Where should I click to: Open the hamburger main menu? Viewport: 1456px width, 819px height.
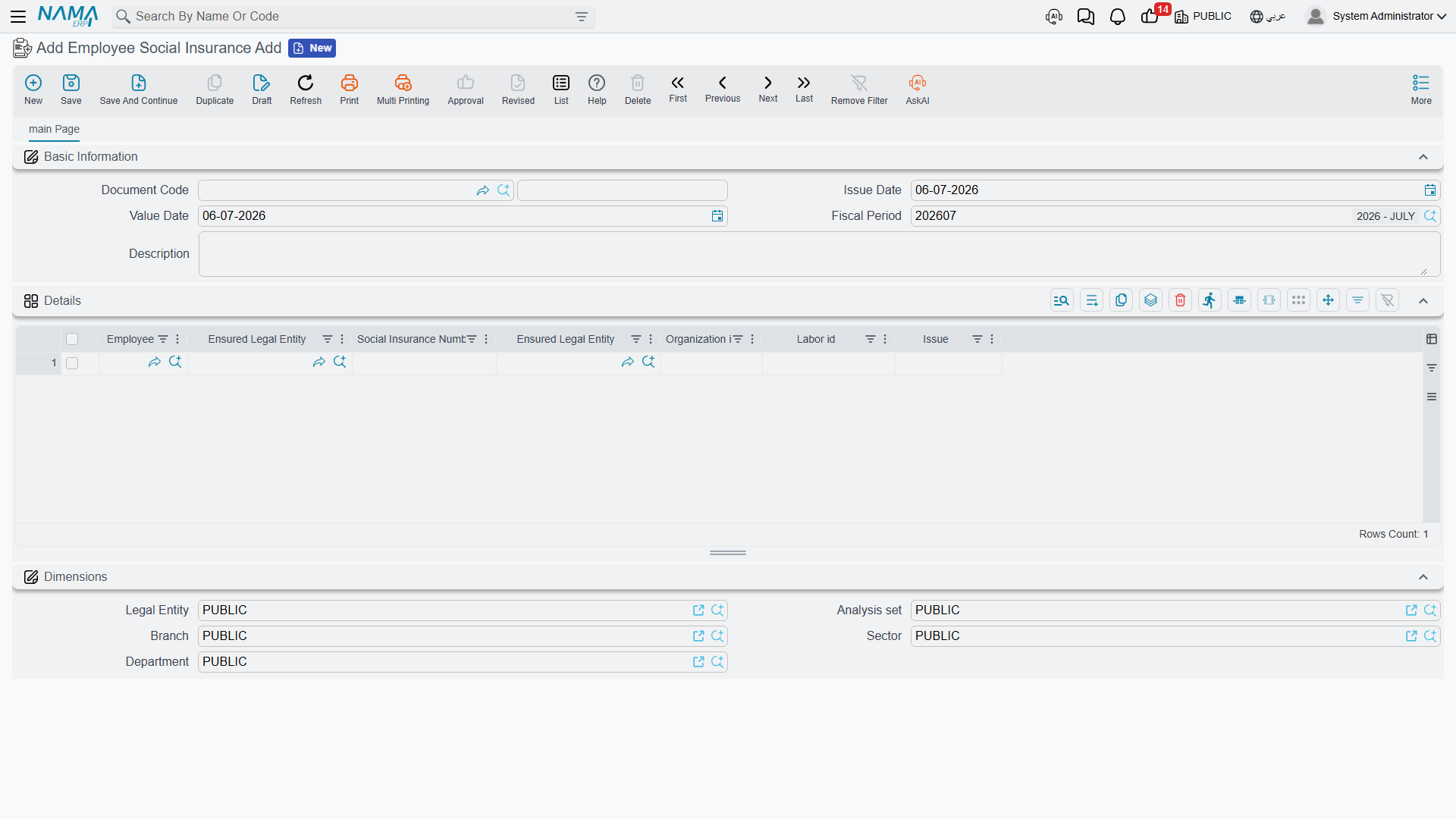pyautogui.click(x=18, y=17)
